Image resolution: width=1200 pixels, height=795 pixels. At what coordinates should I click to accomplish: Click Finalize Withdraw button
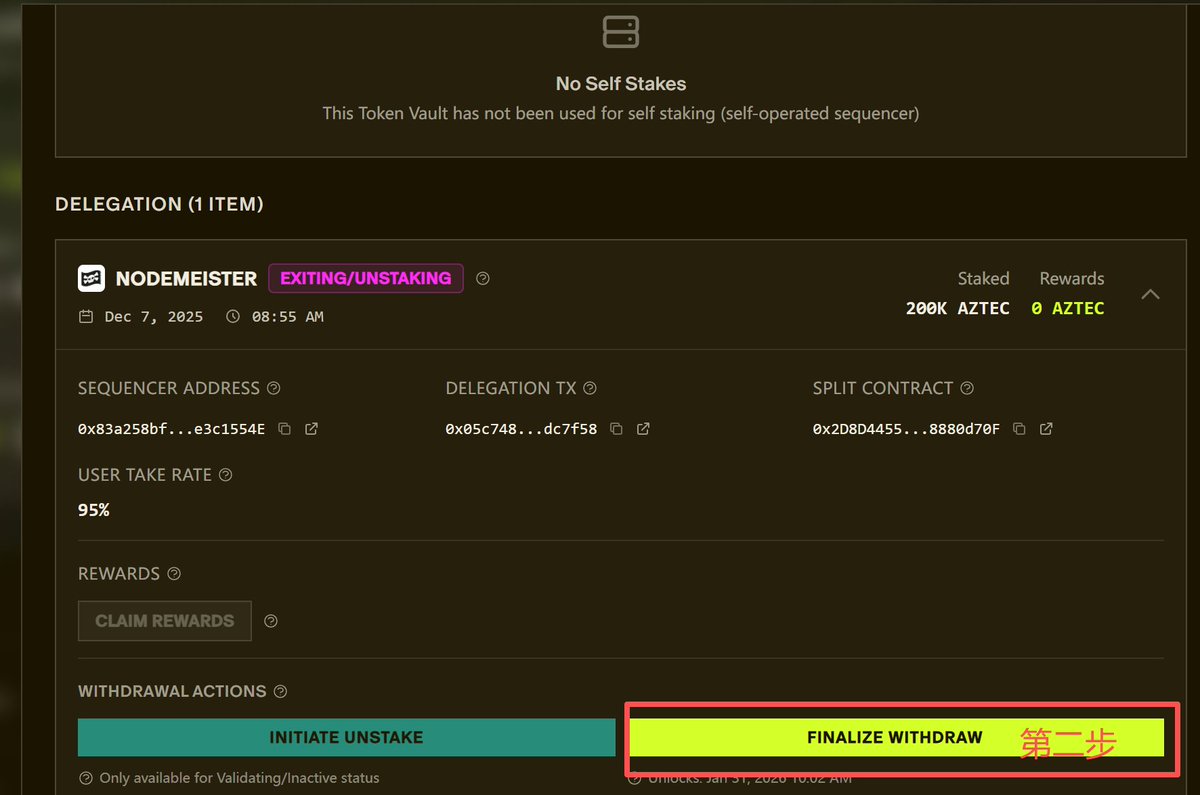coord(896,737)
